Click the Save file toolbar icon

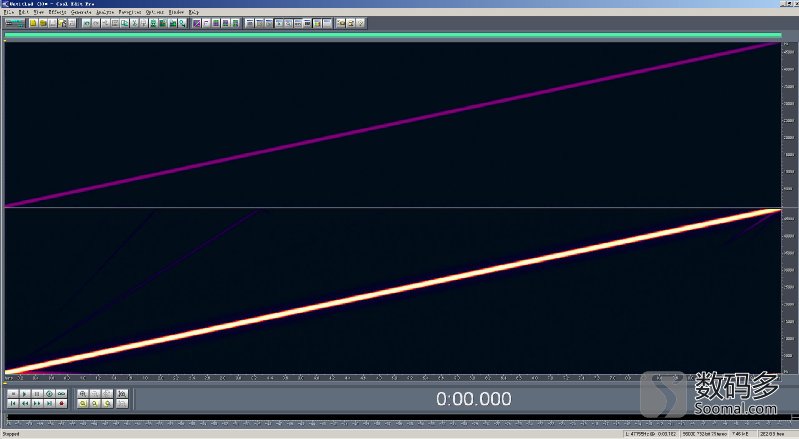click(52, 23)
